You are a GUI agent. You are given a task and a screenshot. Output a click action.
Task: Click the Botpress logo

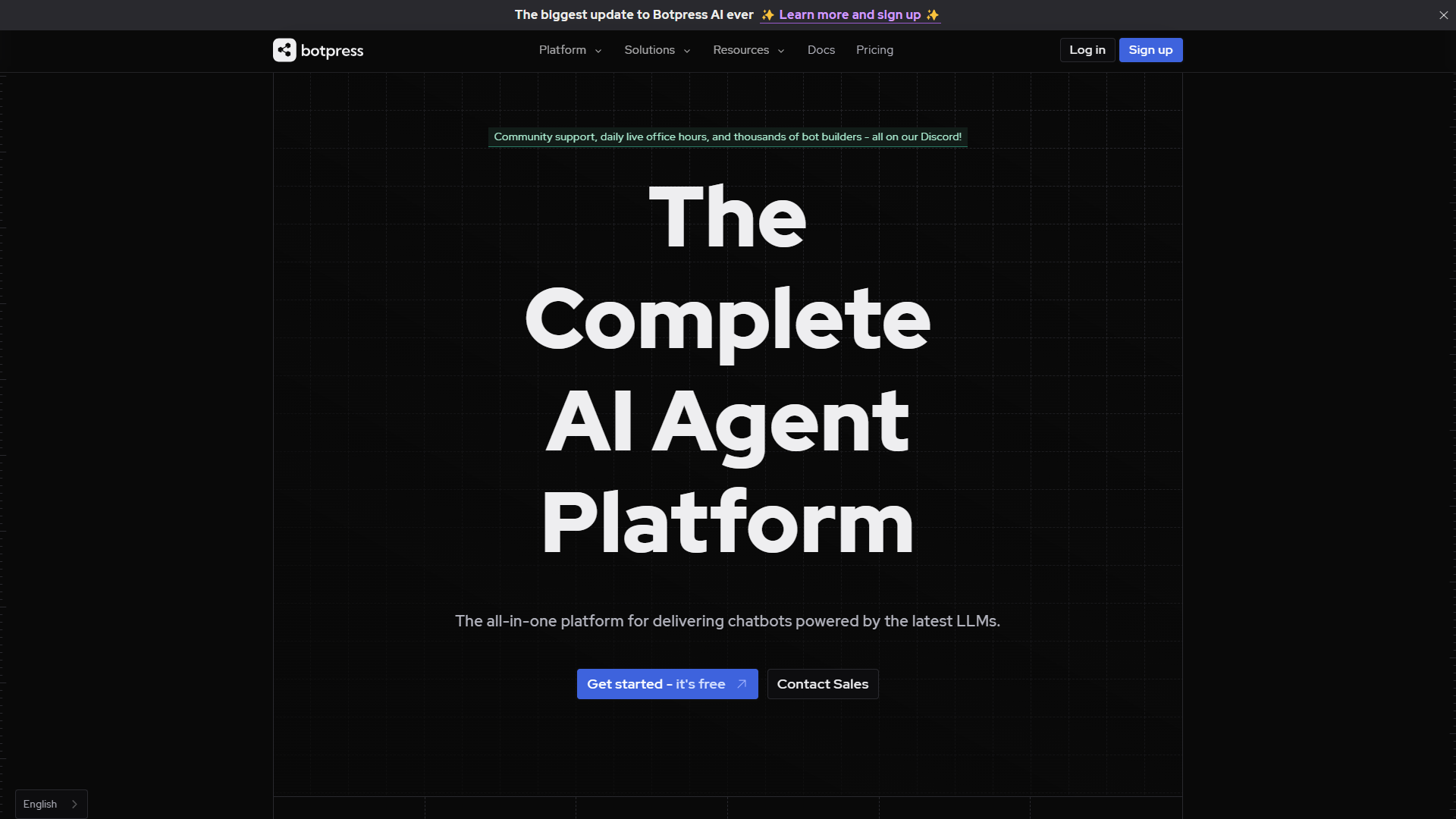317,50
